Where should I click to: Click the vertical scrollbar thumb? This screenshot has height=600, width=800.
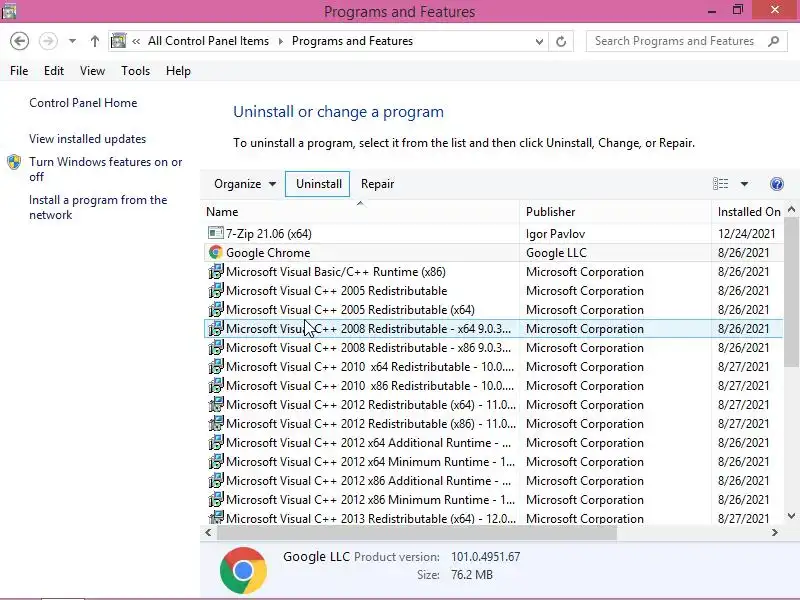[x=791, y=291]
